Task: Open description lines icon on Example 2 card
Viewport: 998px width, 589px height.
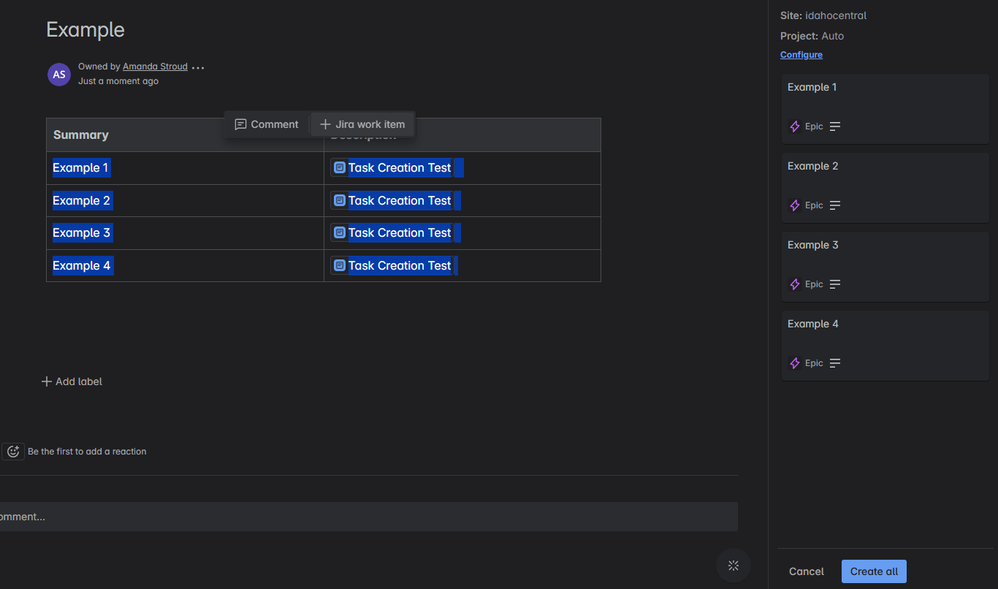Action: coord(835,205)
